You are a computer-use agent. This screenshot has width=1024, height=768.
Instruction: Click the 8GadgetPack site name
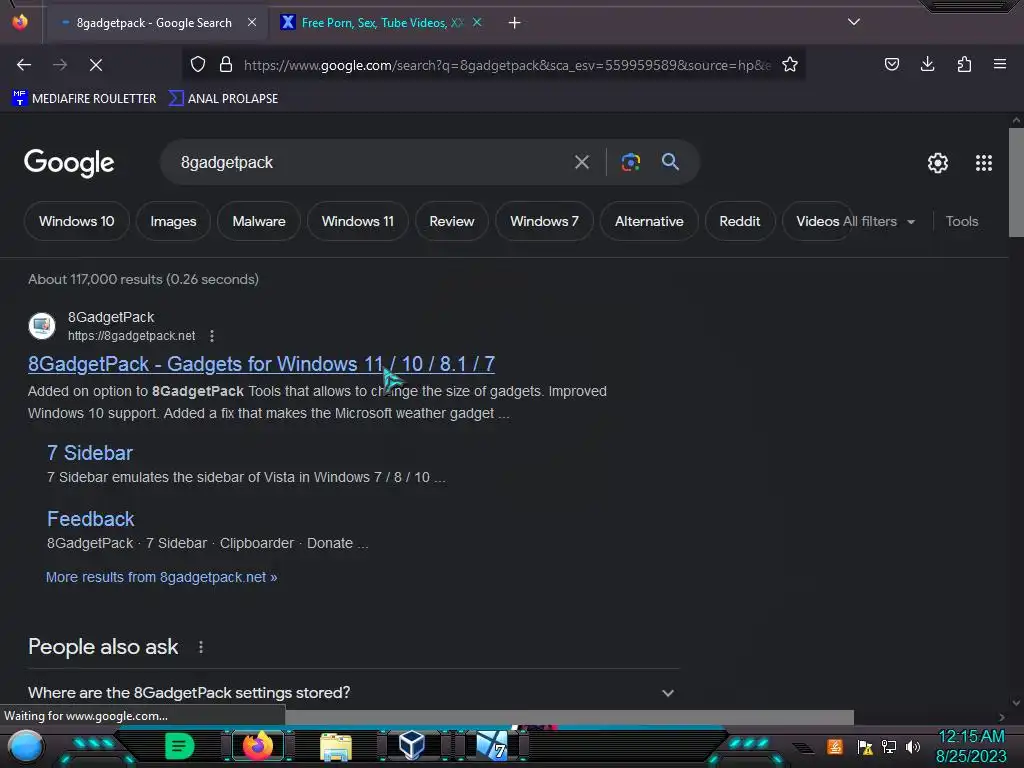point(111,317)
